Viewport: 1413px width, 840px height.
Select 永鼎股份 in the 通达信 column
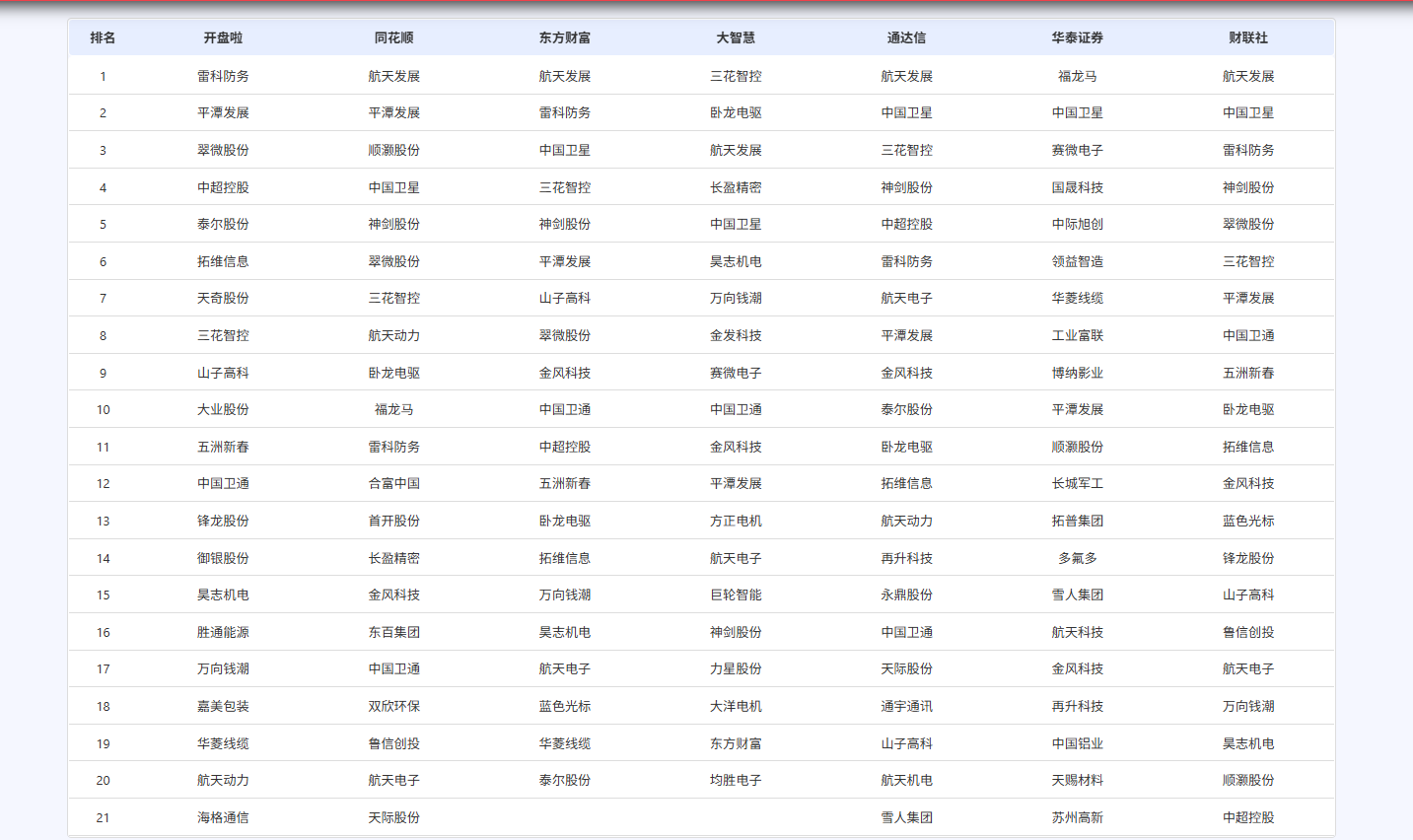[906, 595]
